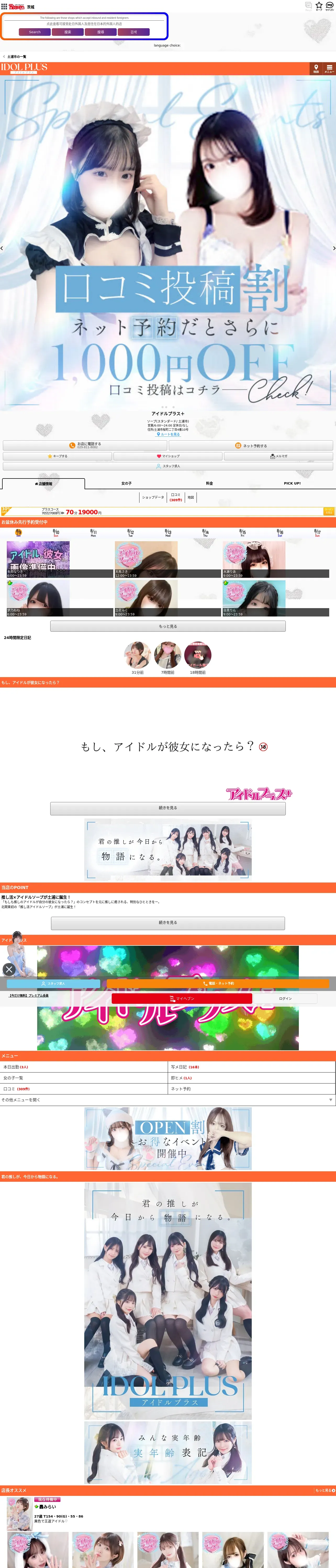The height and width of the screenshot is (1568, 336).
Task: Click the ログイン button
Action: pos(285,998)
